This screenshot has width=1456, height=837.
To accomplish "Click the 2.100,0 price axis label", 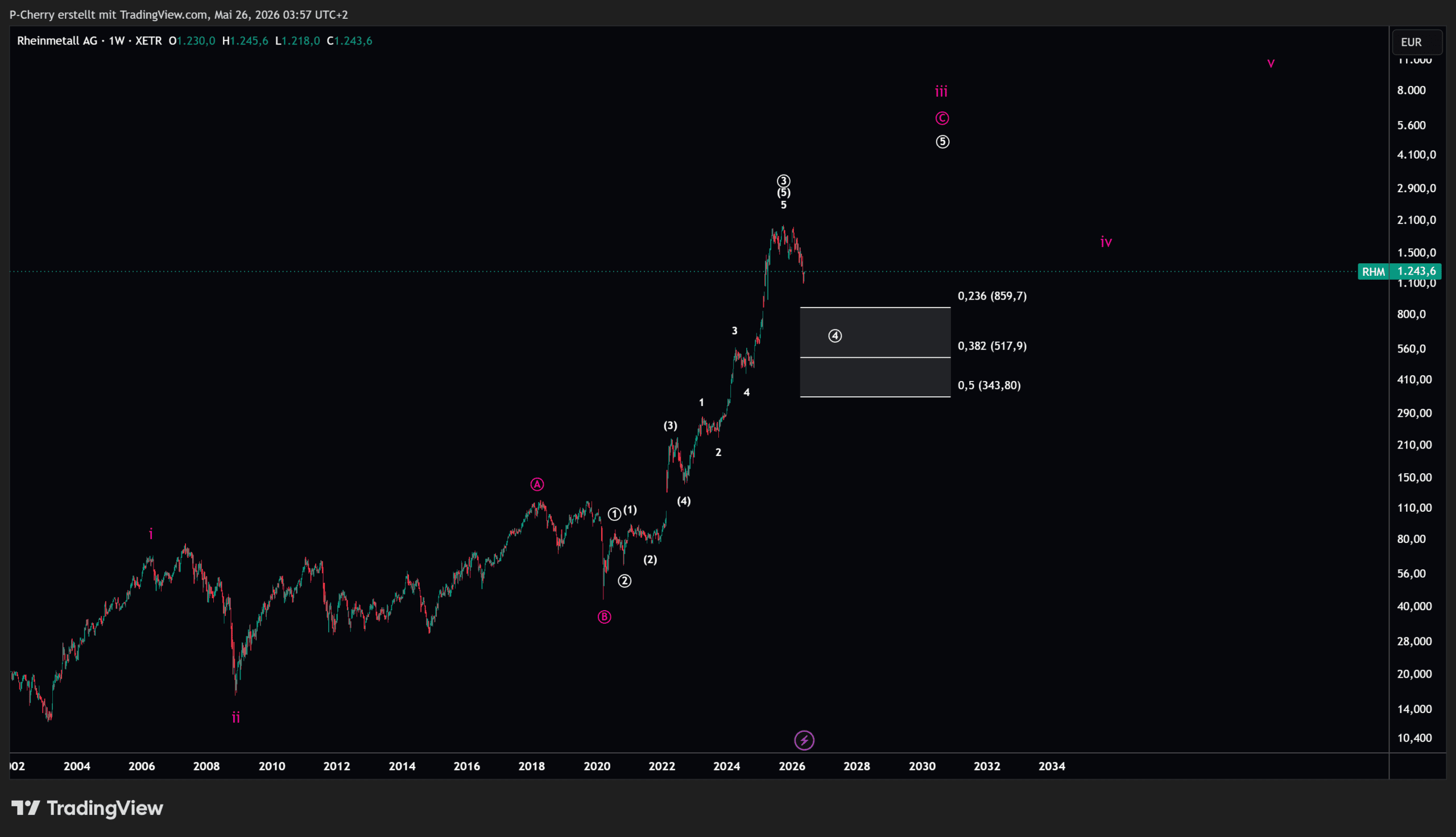I will tap(1416, 220).
